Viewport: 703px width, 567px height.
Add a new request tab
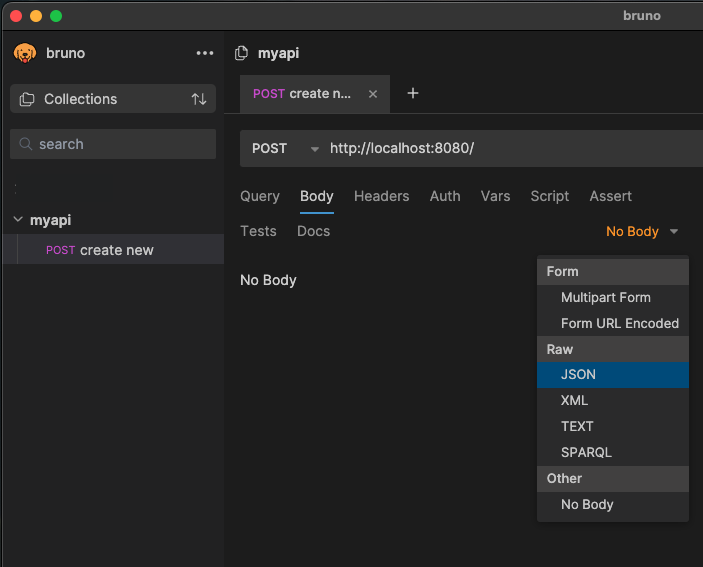412,93
